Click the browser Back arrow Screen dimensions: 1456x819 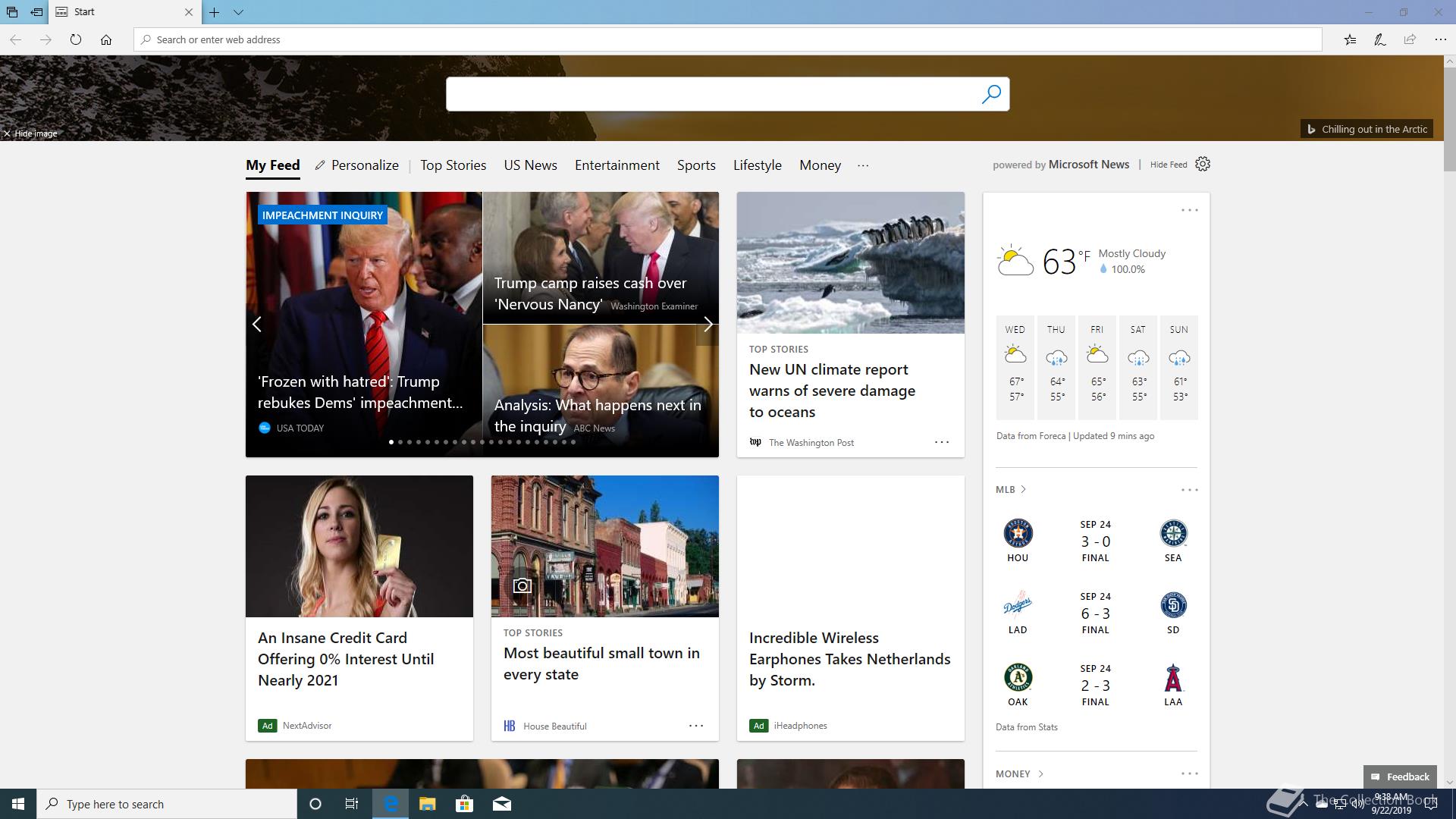coord(15,39)
